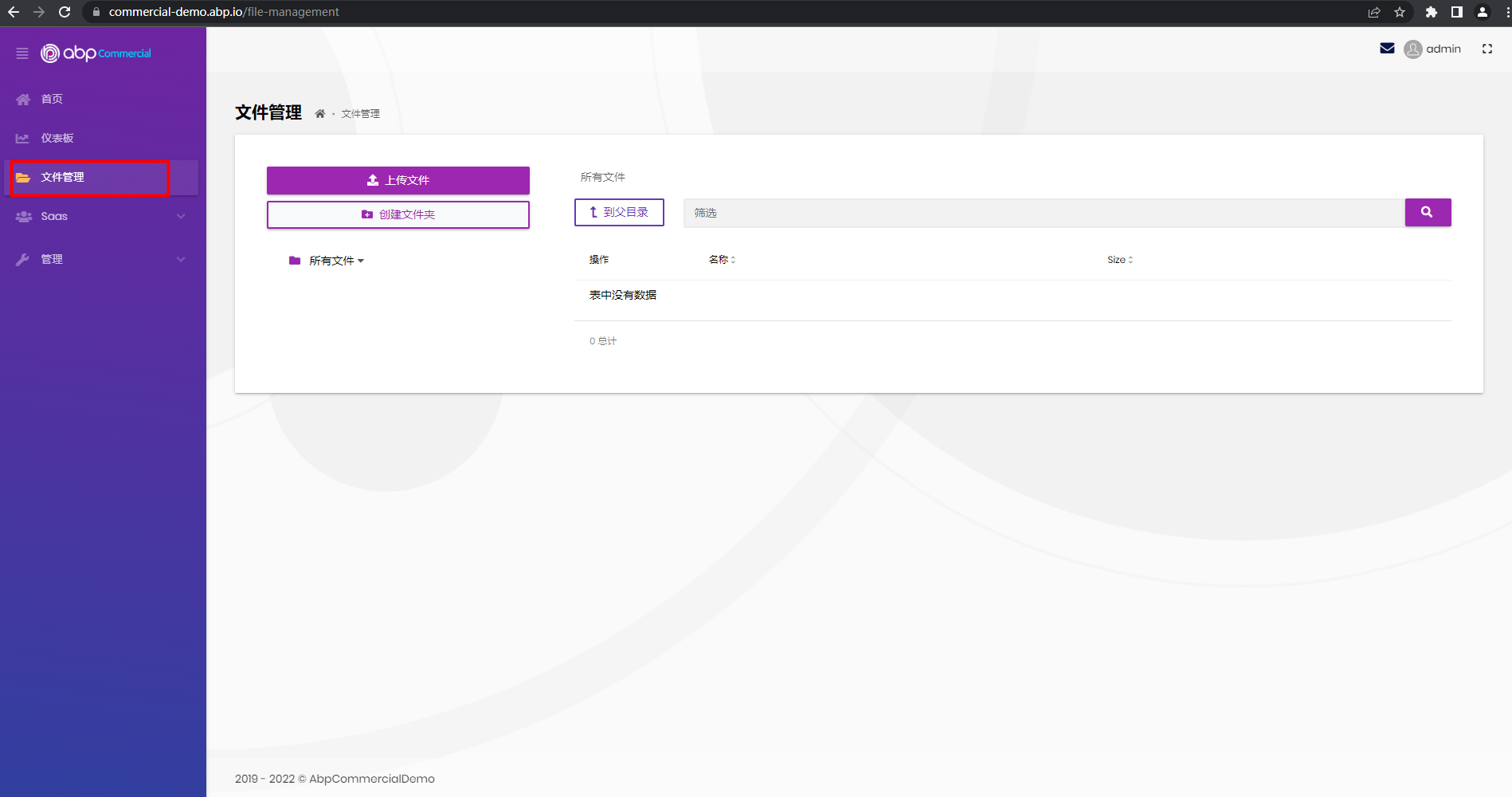Select 文件管理 file management menu item

[103, 177]
